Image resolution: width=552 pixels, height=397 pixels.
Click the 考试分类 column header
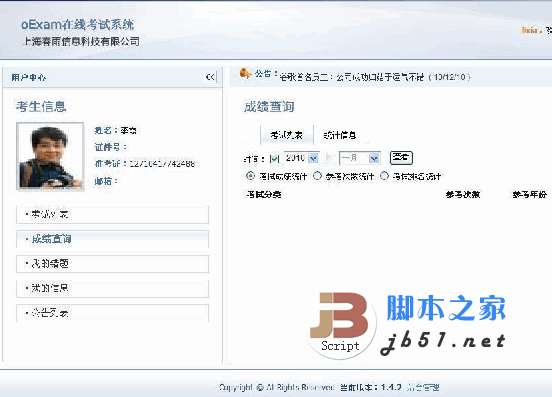pos(263,194)
